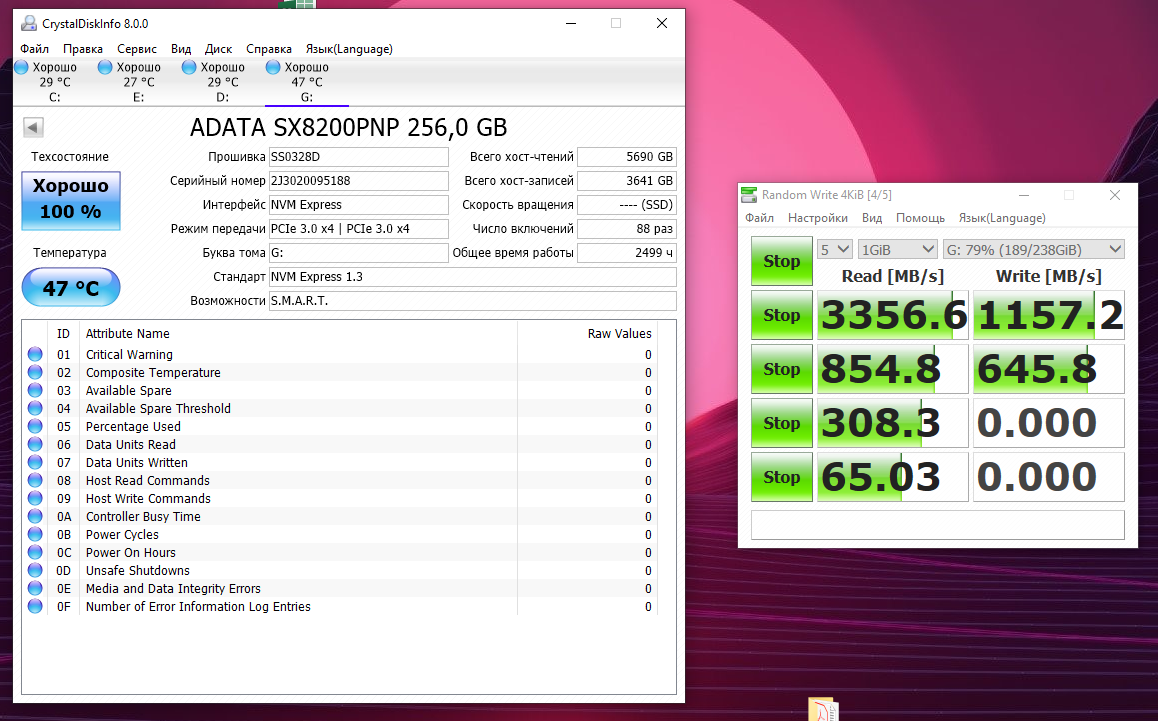Click status orb for Critical Warning row
Screen dimensions: 1158x721
coord(35,354)
